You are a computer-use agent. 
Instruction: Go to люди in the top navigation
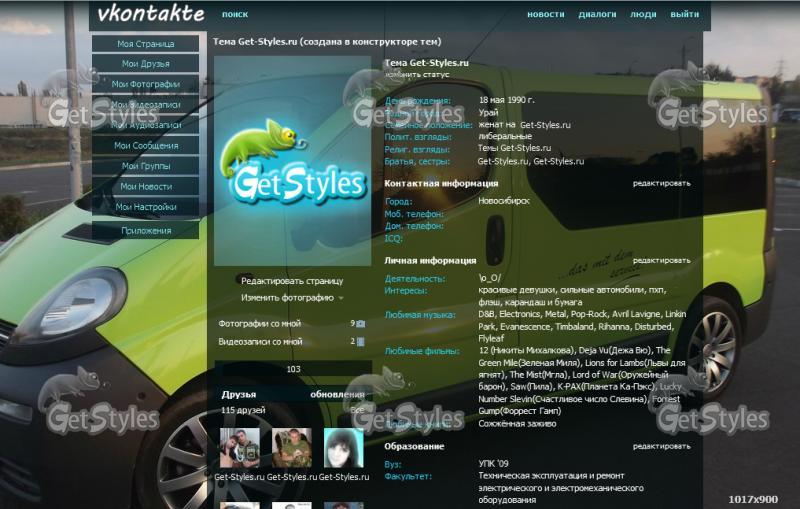[x=643, y=15]
